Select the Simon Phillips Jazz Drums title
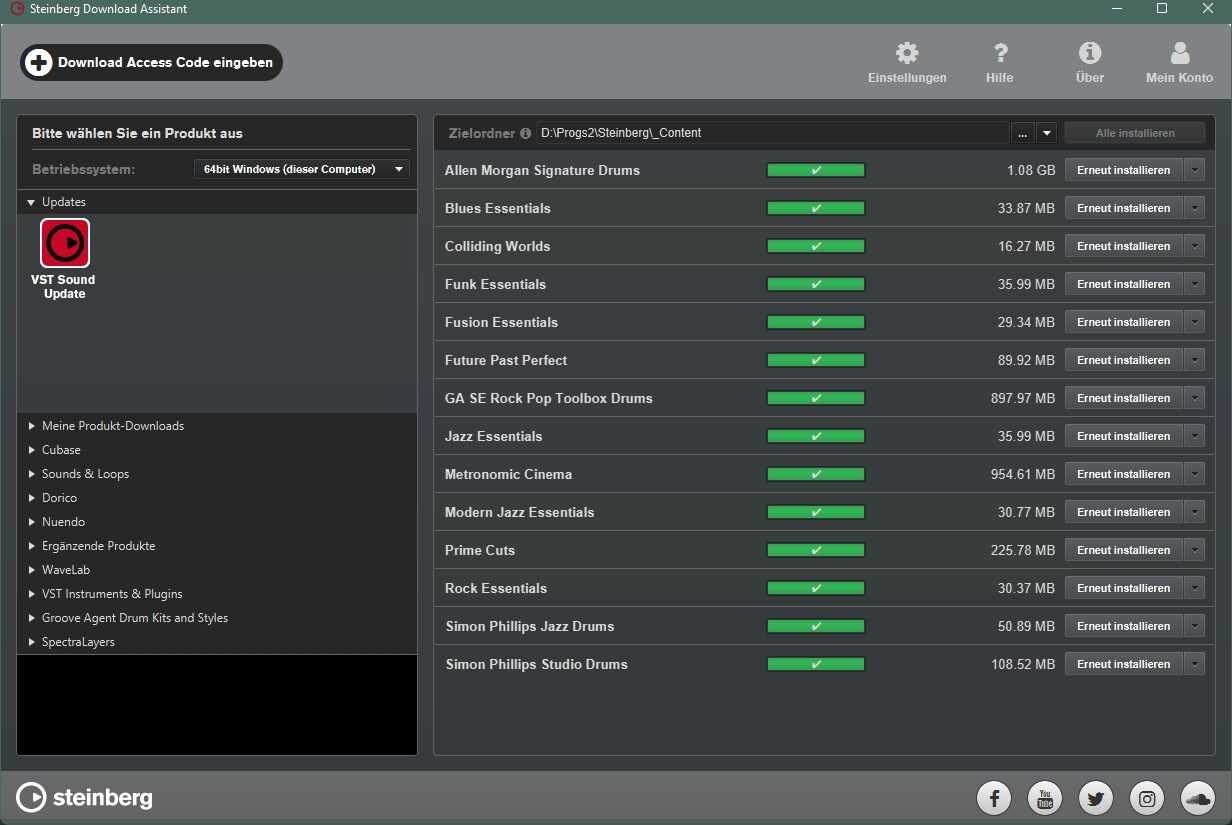Image resolution: width=1232 pixels, height=825 pixels. (x=530, y=626)
